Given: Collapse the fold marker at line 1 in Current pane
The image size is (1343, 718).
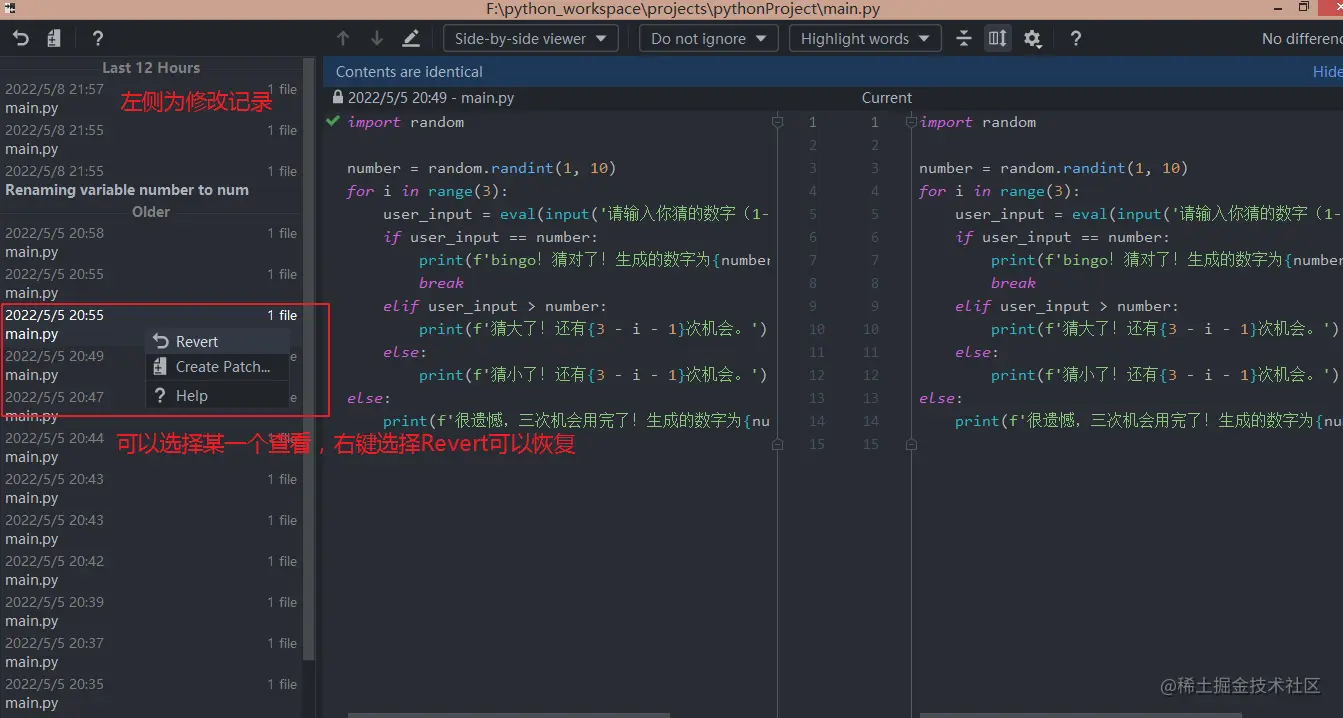Looking at the screenshot, I should click(x=910, y=122).
